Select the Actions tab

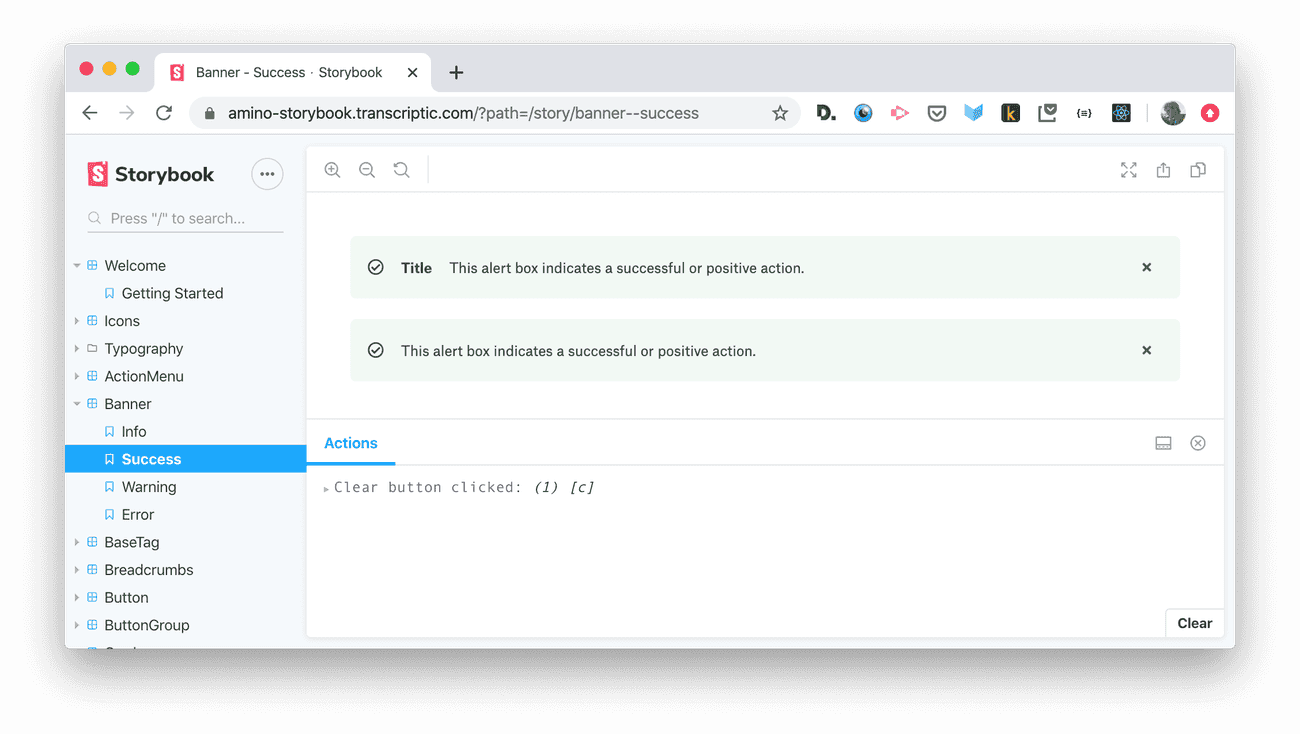(351, 443)
